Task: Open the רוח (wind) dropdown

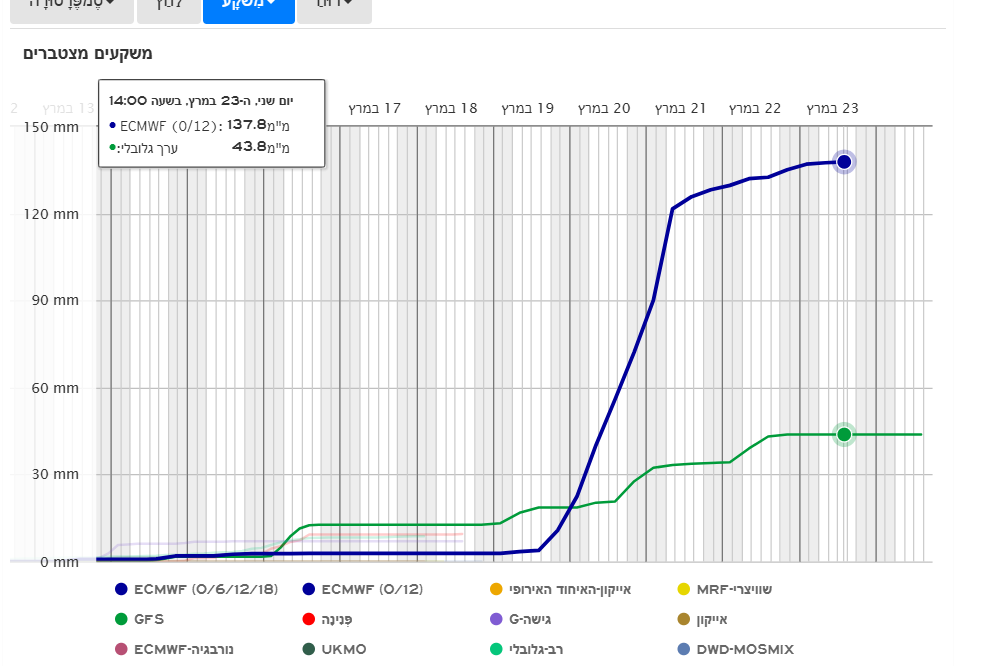Action: pos(334,6)
